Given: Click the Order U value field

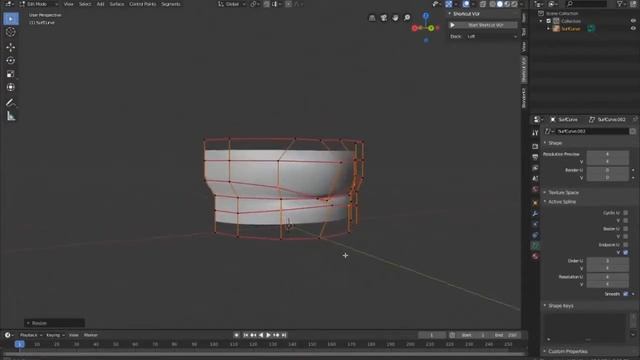Looking at the screenshot, I should click(x=608, y=260).
